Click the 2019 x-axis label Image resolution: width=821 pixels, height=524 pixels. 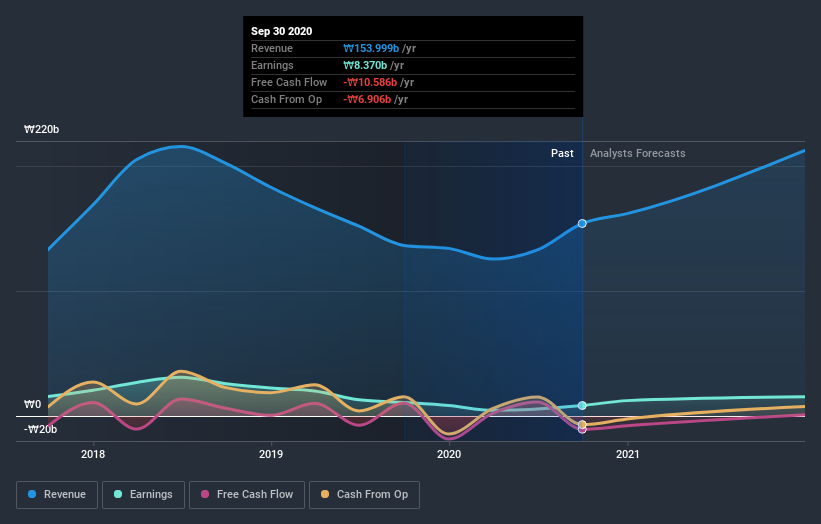[271, 454]
